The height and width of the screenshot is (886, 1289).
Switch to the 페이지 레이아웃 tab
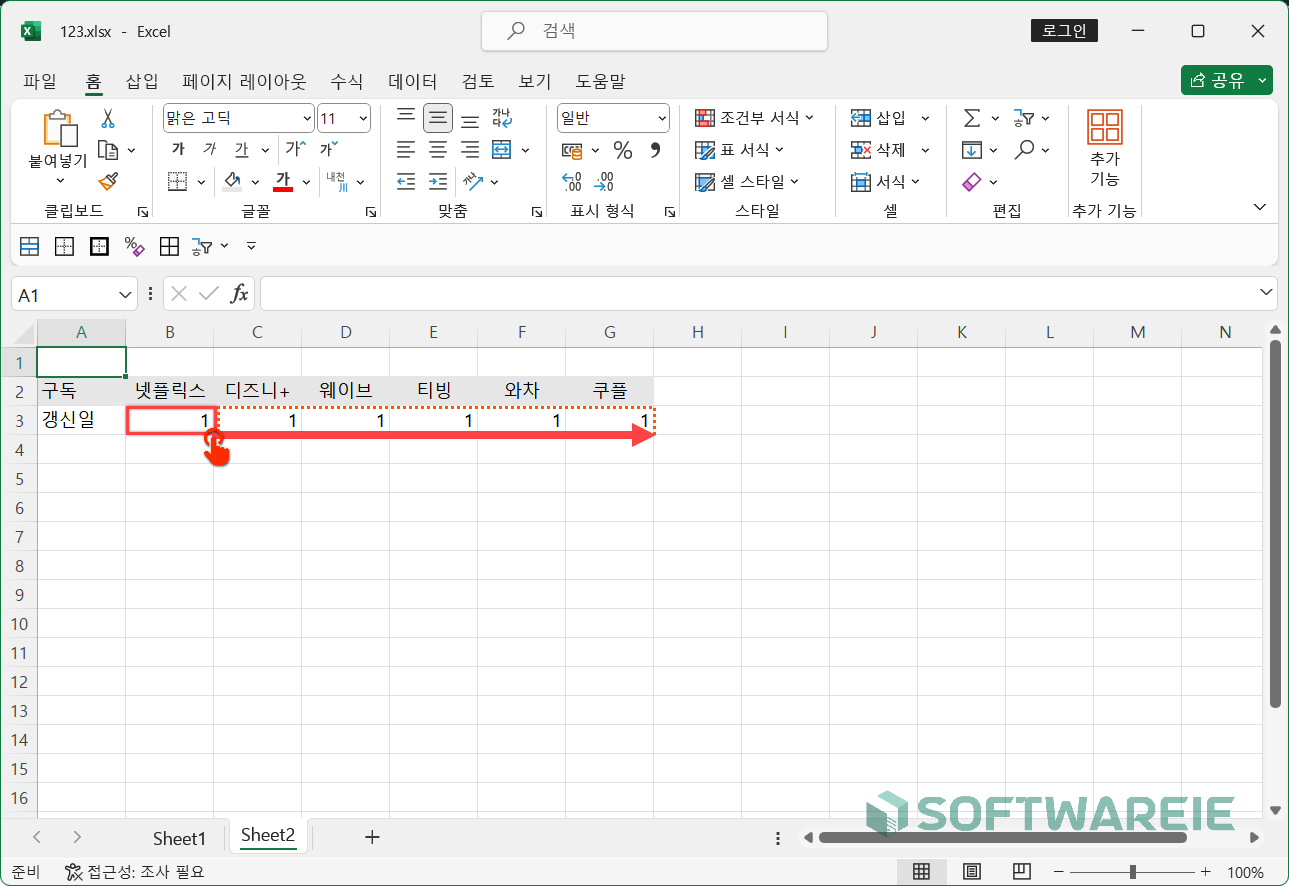pyautogui.click(x=244, y=81)
